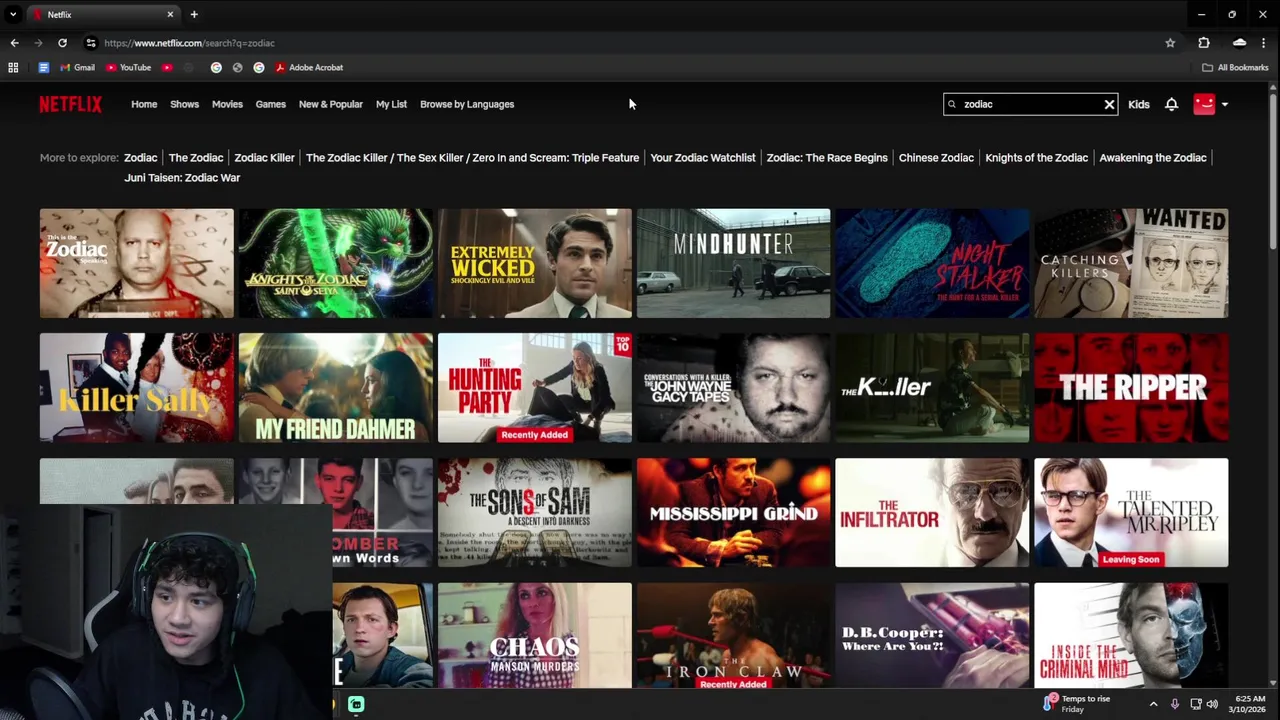This screenshot has height=720, width=1280.
Task: Click the search input field
Action: 1030,104
